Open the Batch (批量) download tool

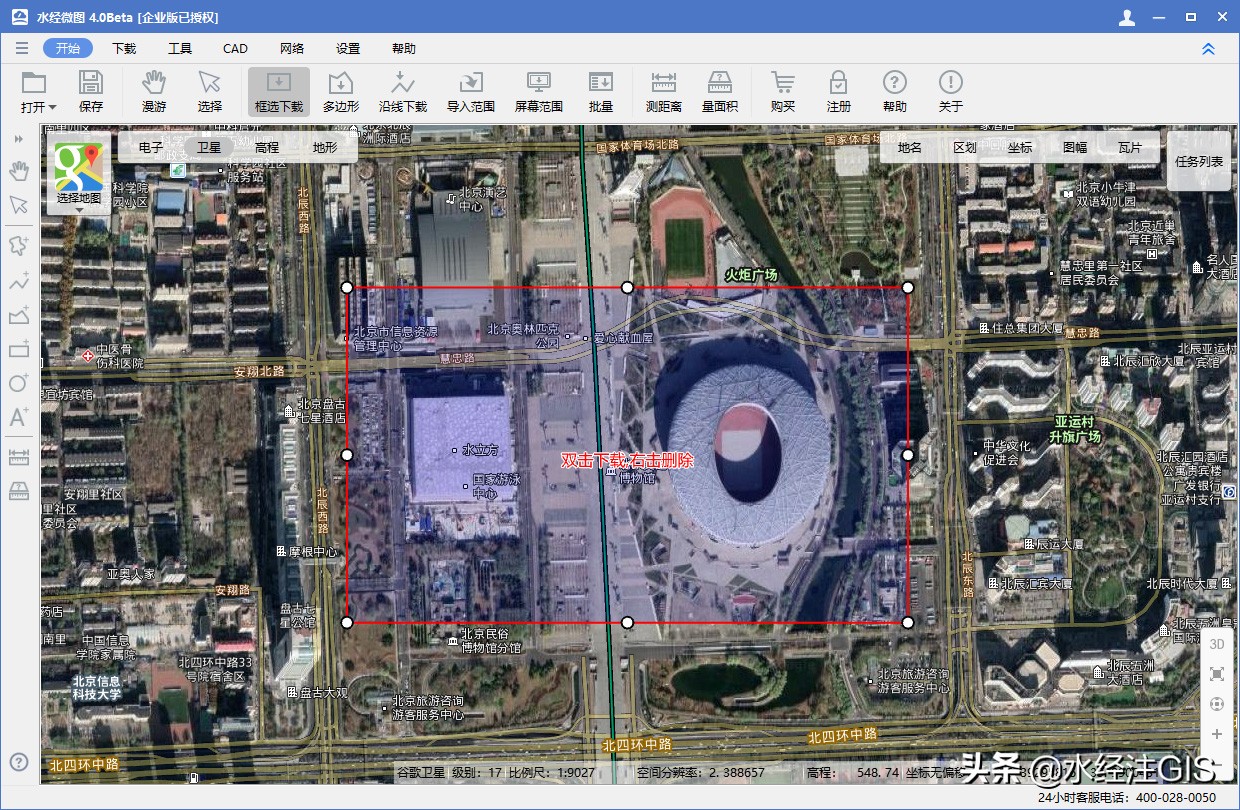click(601, 91)
